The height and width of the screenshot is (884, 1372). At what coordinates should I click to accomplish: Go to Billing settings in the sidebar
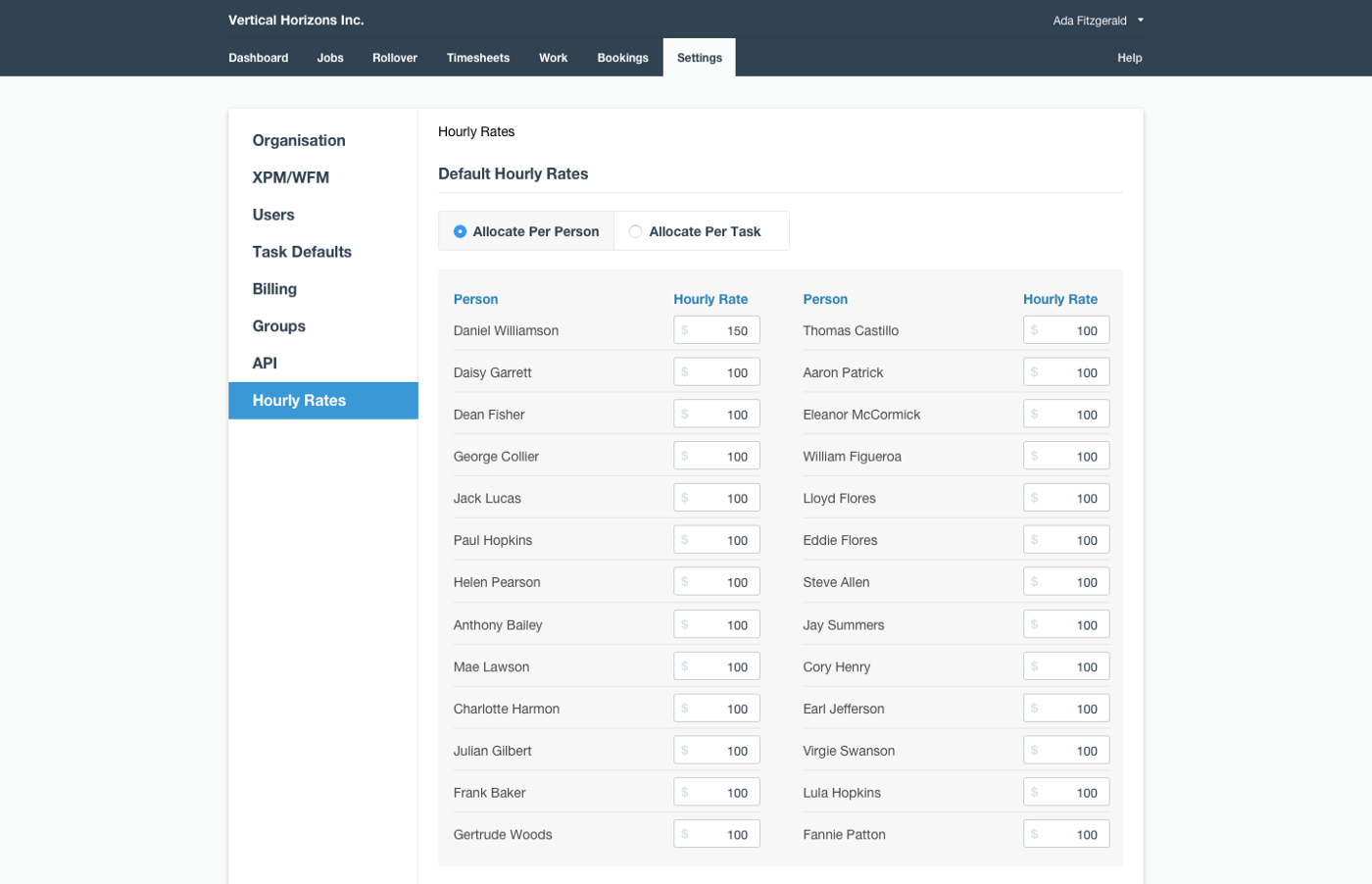(274, 289)
